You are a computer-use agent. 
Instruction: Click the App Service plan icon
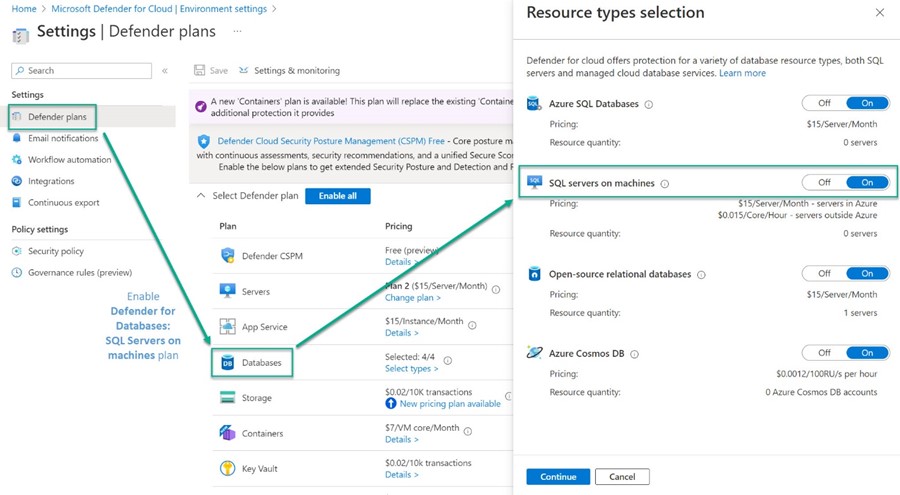coord(227,327)
